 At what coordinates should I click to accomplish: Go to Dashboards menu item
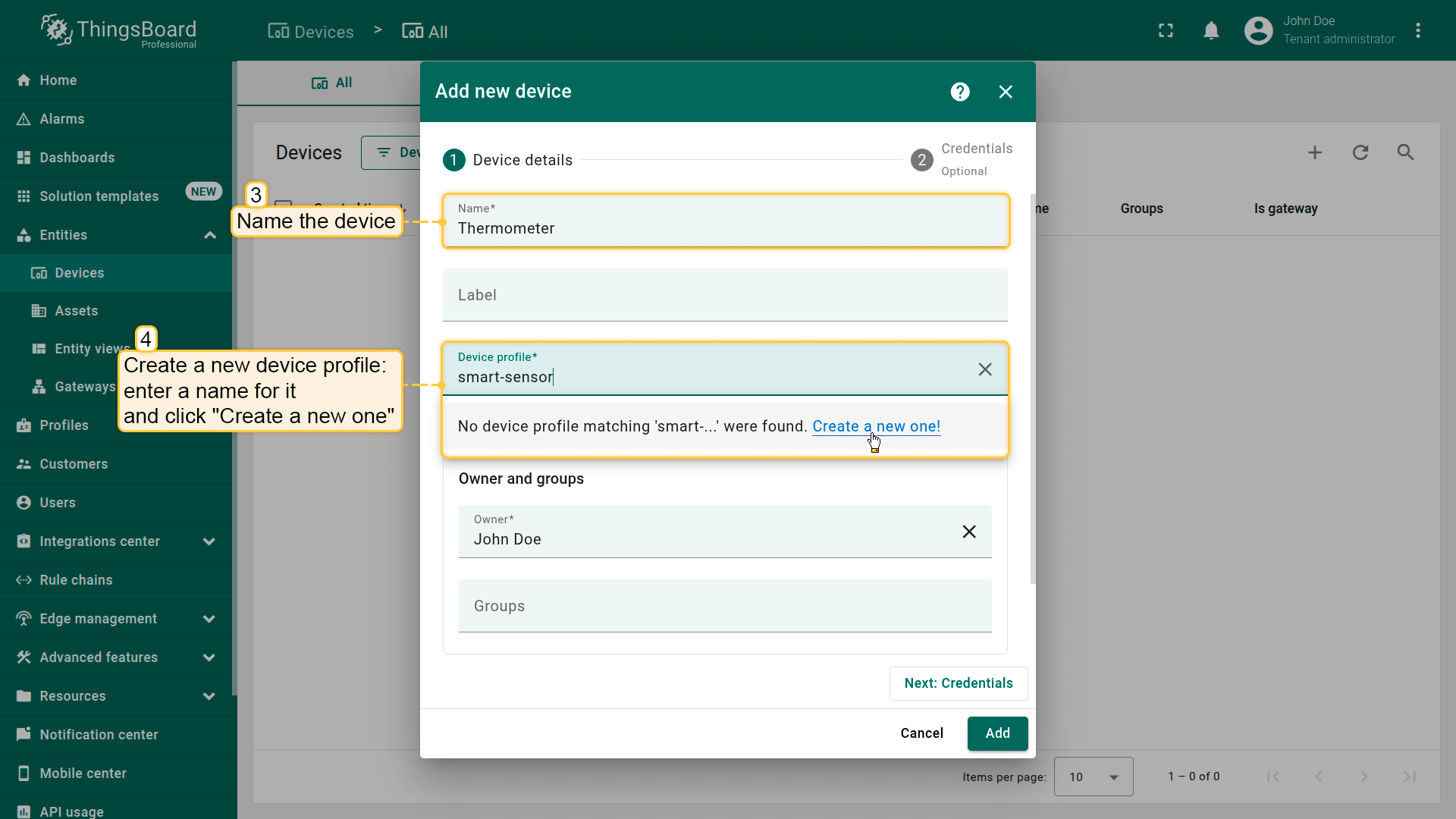[x=77, y=158]
